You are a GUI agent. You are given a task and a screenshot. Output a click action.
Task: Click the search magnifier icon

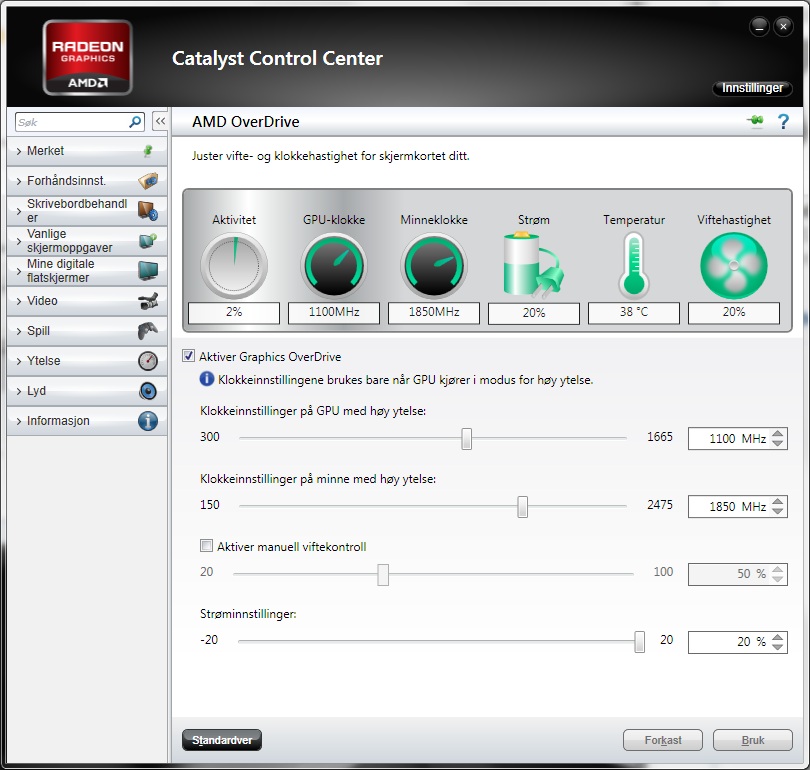click(135, 122)
